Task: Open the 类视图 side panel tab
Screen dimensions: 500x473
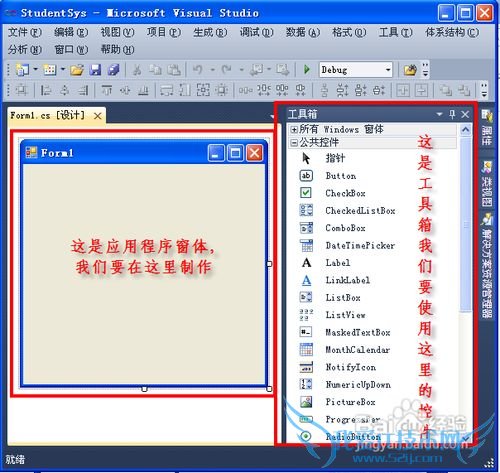Action: (487, 184)
